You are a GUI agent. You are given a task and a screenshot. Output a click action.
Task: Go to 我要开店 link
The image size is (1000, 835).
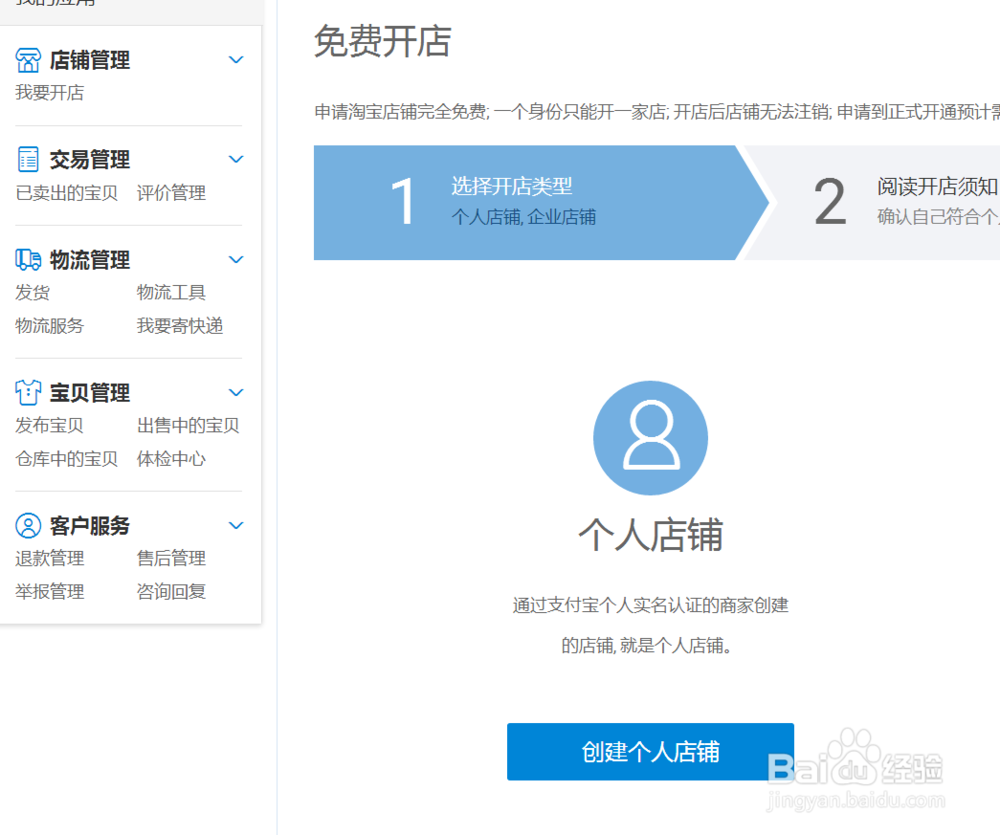click(50, 92)
